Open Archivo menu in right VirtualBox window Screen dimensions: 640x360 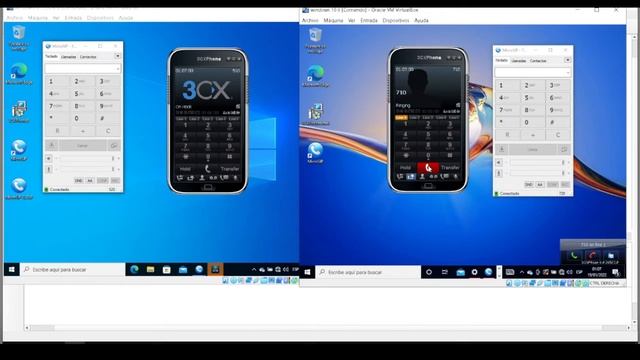point(310,20)
